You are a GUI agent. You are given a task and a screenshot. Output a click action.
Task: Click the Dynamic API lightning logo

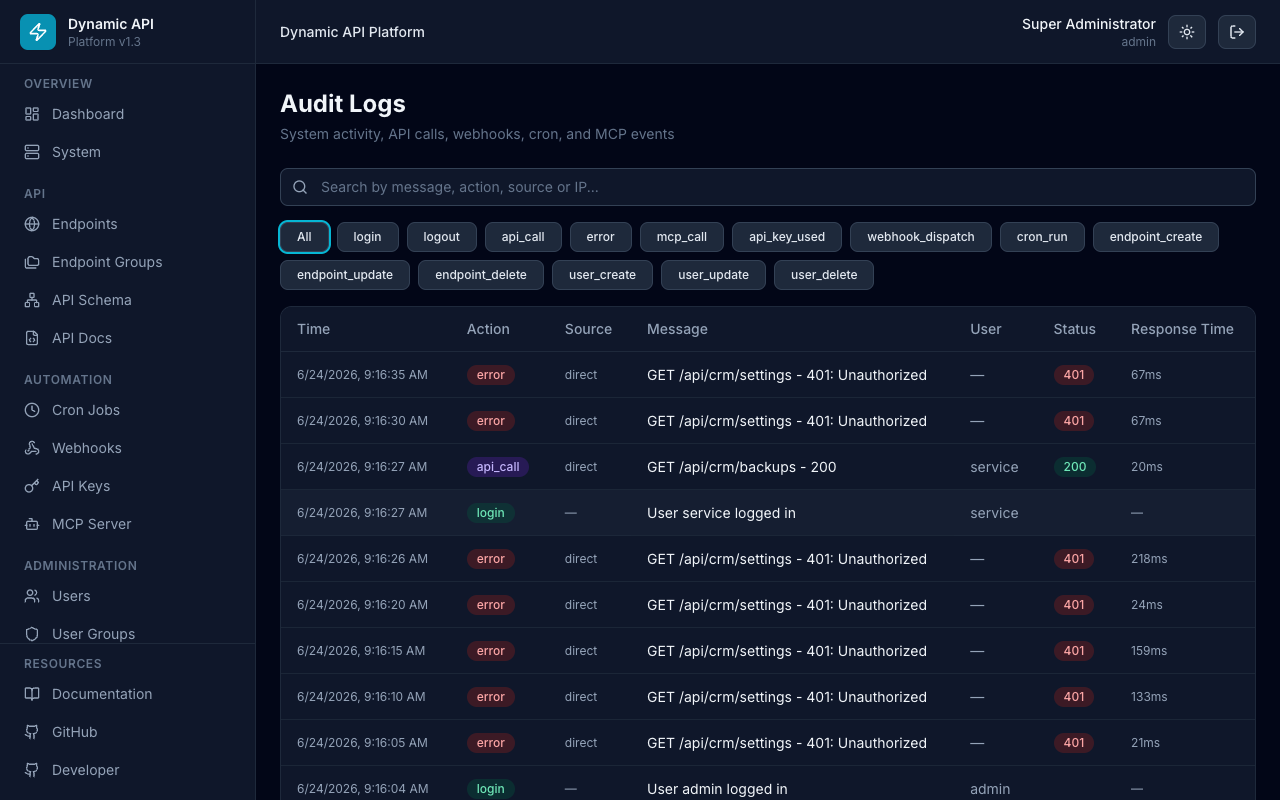[38, 32]
